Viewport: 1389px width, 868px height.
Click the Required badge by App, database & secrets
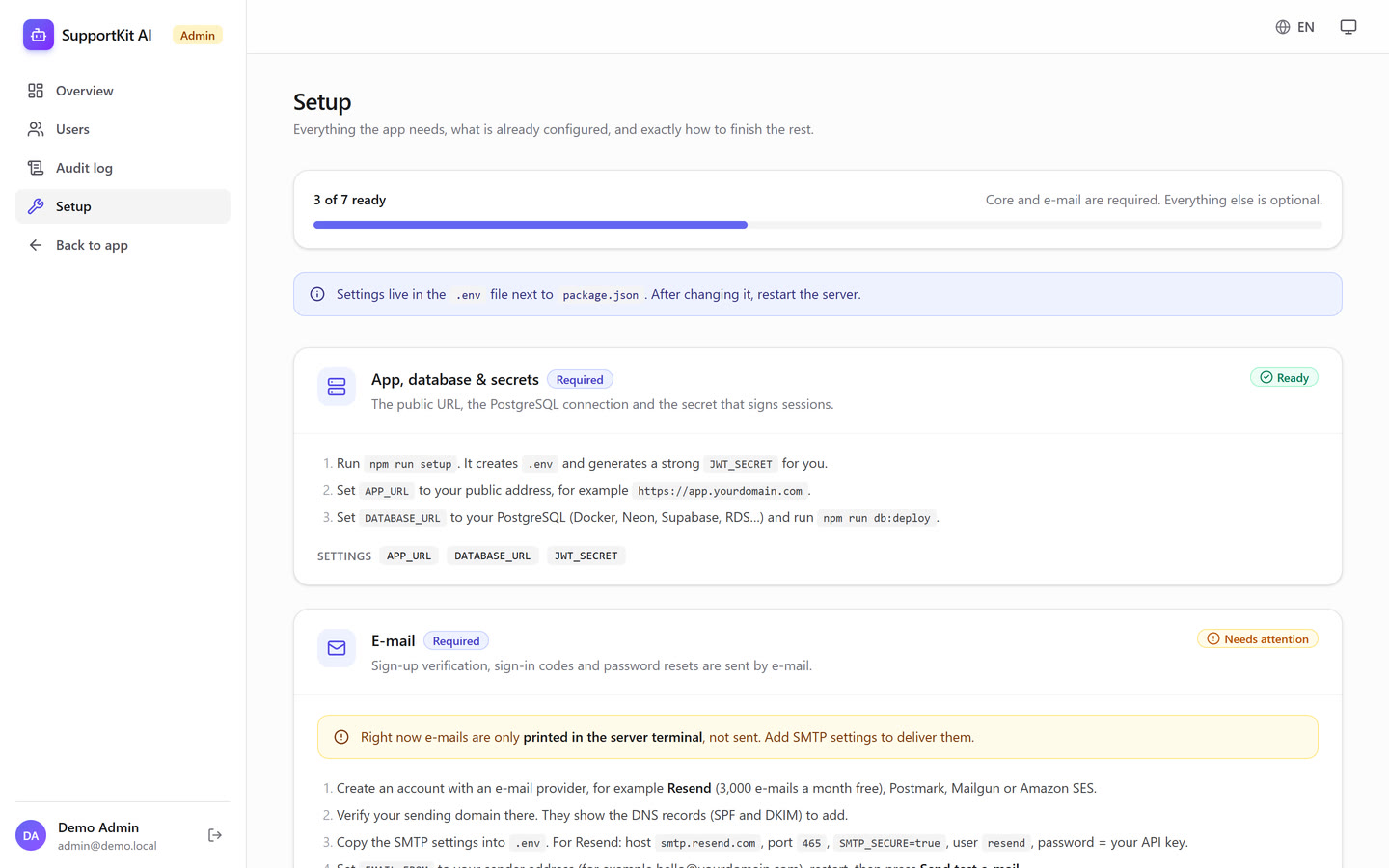[580, 380]
